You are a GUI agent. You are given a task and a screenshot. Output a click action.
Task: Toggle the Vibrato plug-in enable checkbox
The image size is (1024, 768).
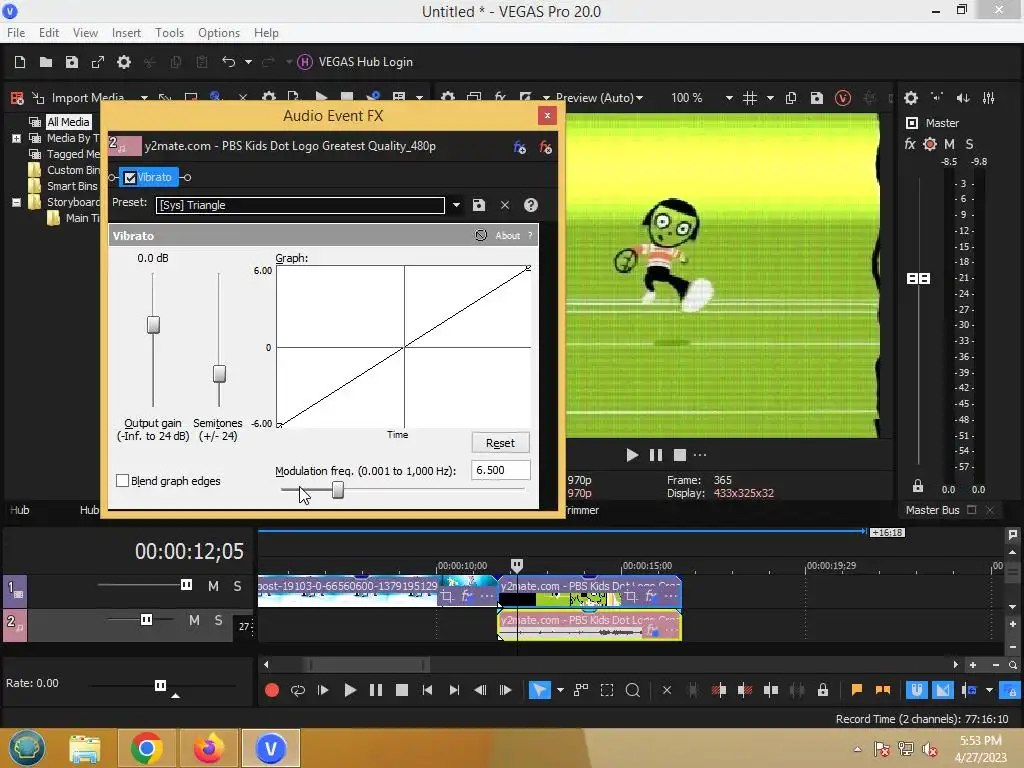[x=130, y=178]
